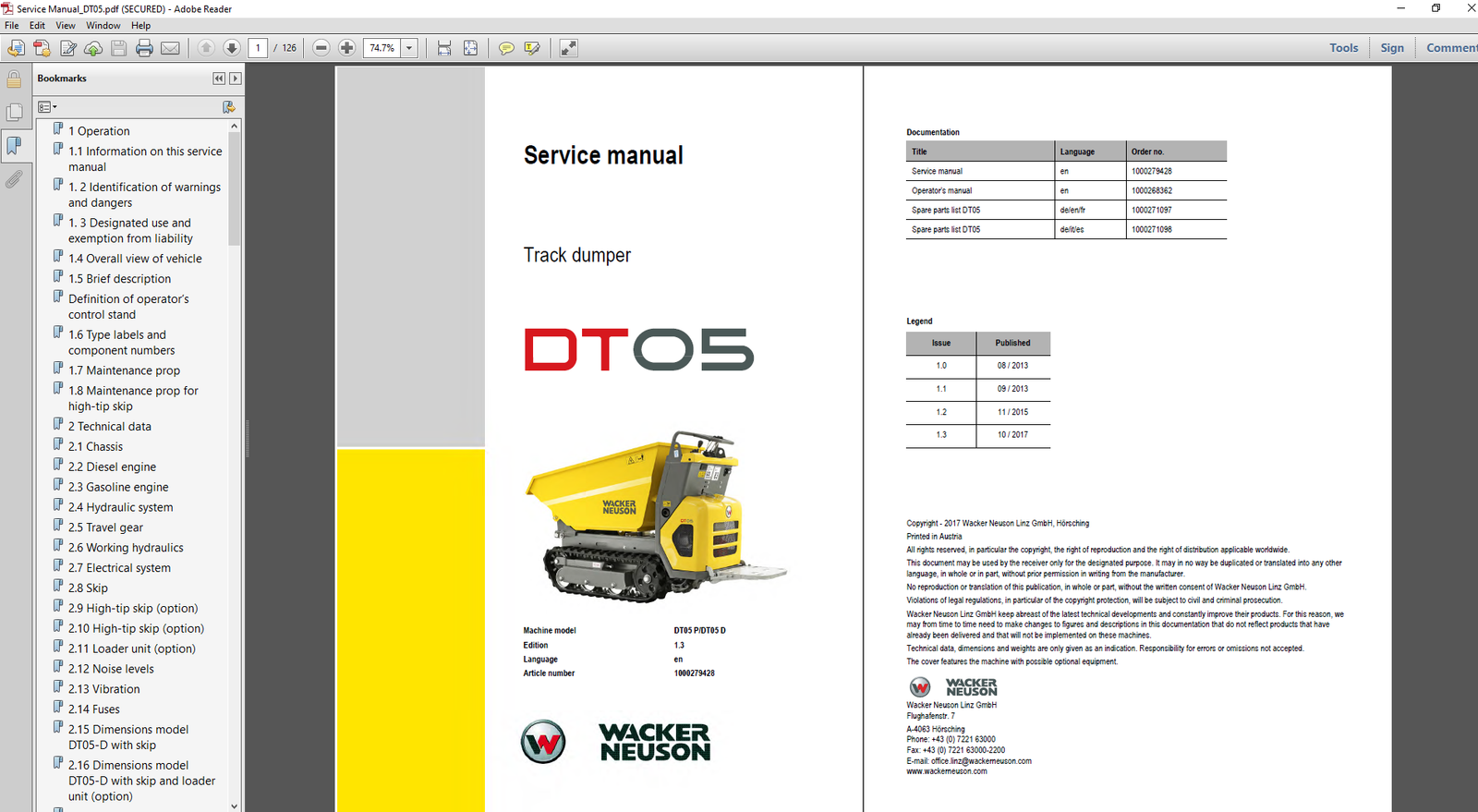Zoom in using the plus button
Viewport: 1478px width, 812px height.
[x=346, y=48]
